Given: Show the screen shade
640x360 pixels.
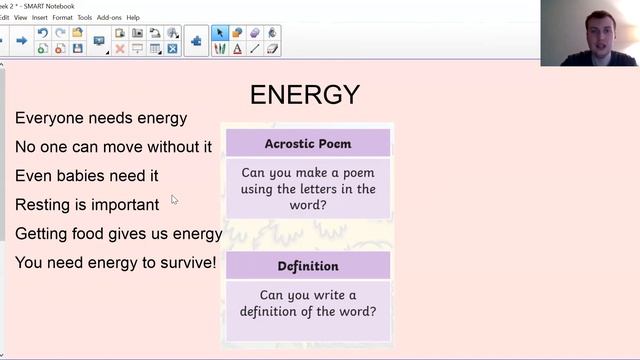Looking at the screenshot, I should [x=137, y=49].
